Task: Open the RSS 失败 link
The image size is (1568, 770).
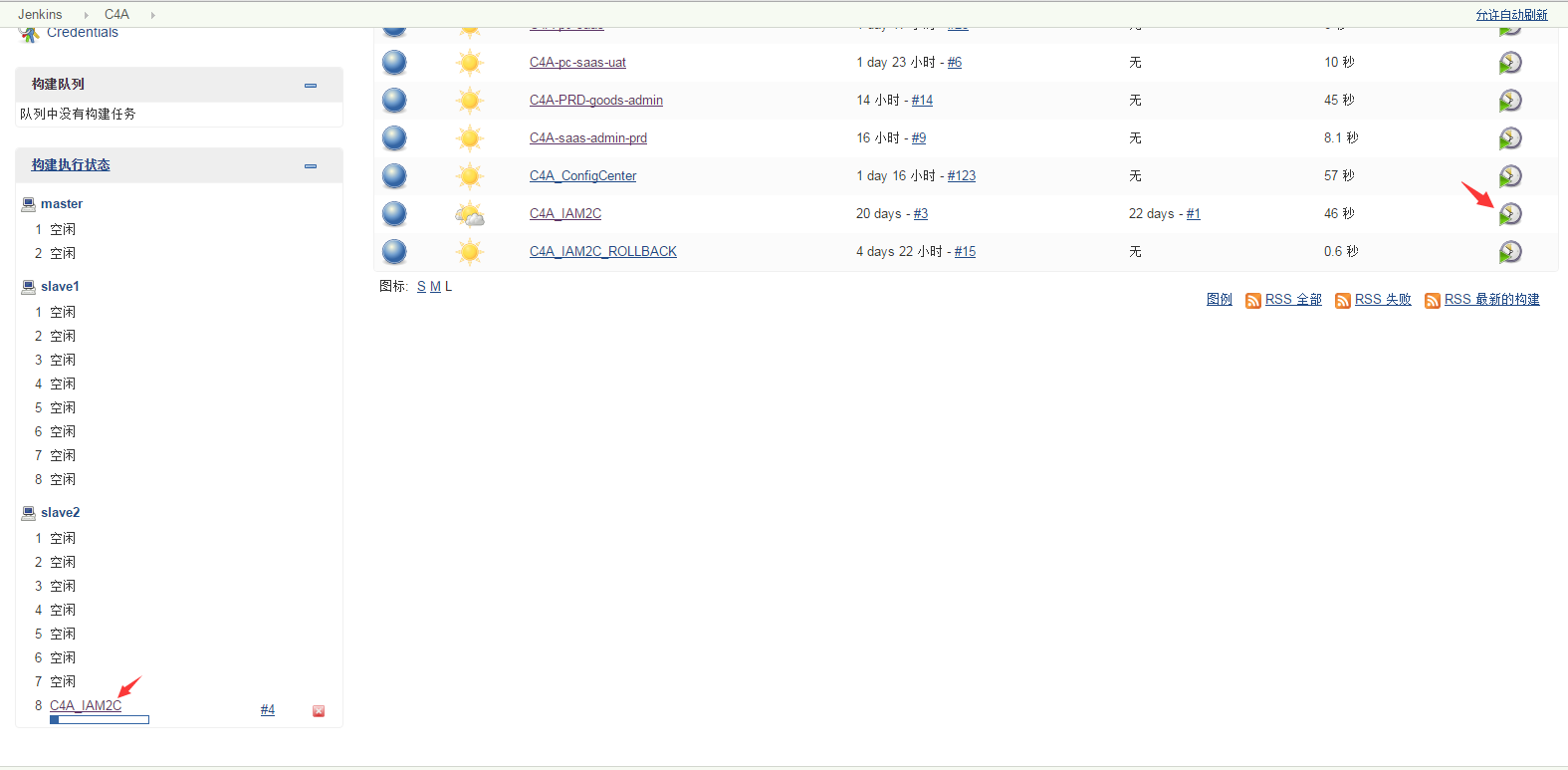Action: point(1383,300)
